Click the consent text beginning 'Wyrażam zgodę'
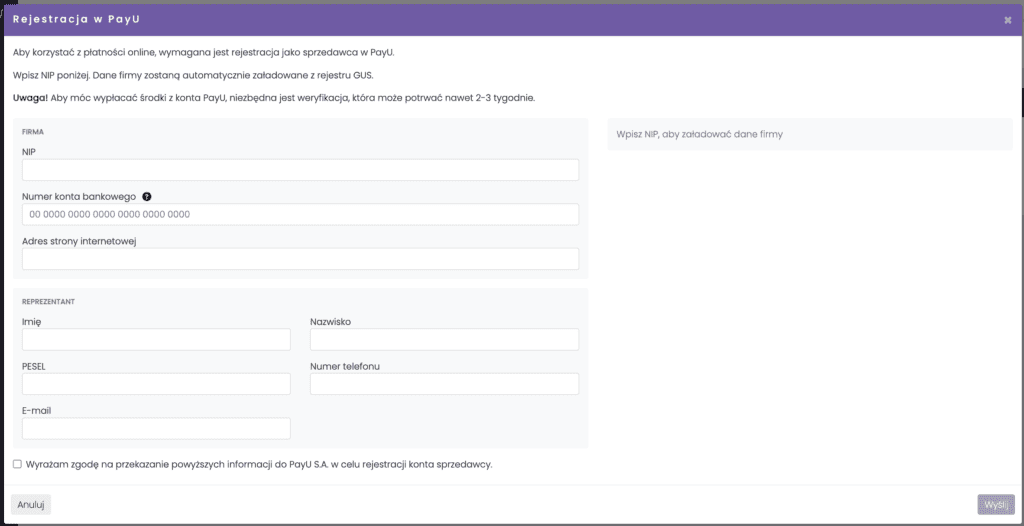 point(260,464)
